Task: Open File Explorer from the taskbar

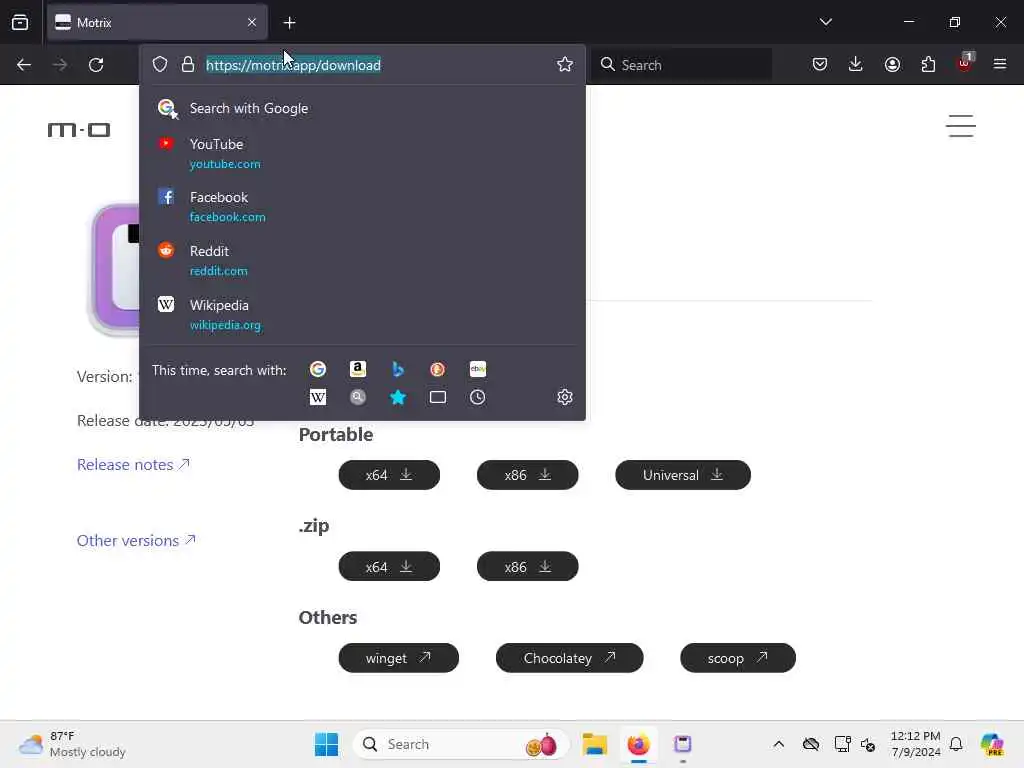Action: [594, 744]
